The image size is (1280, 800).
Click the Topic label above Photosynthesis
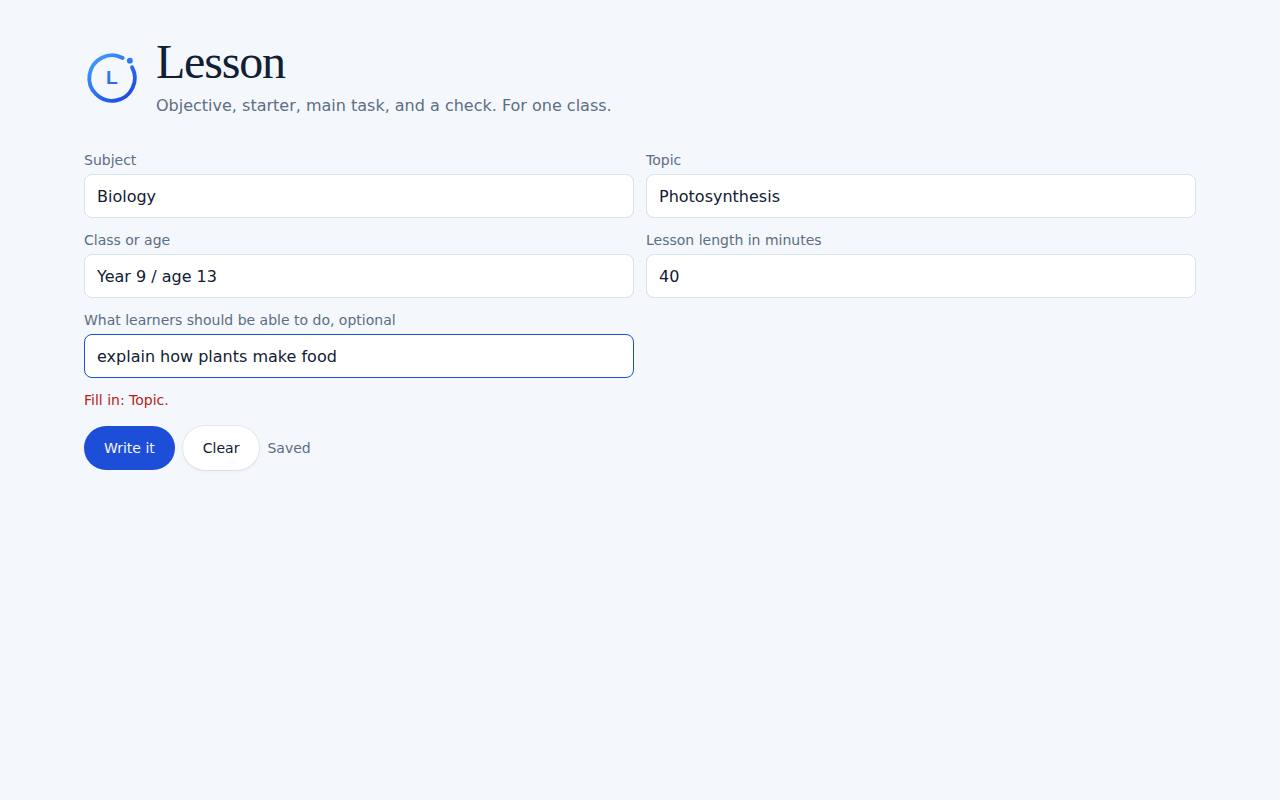tap(663, 160)
